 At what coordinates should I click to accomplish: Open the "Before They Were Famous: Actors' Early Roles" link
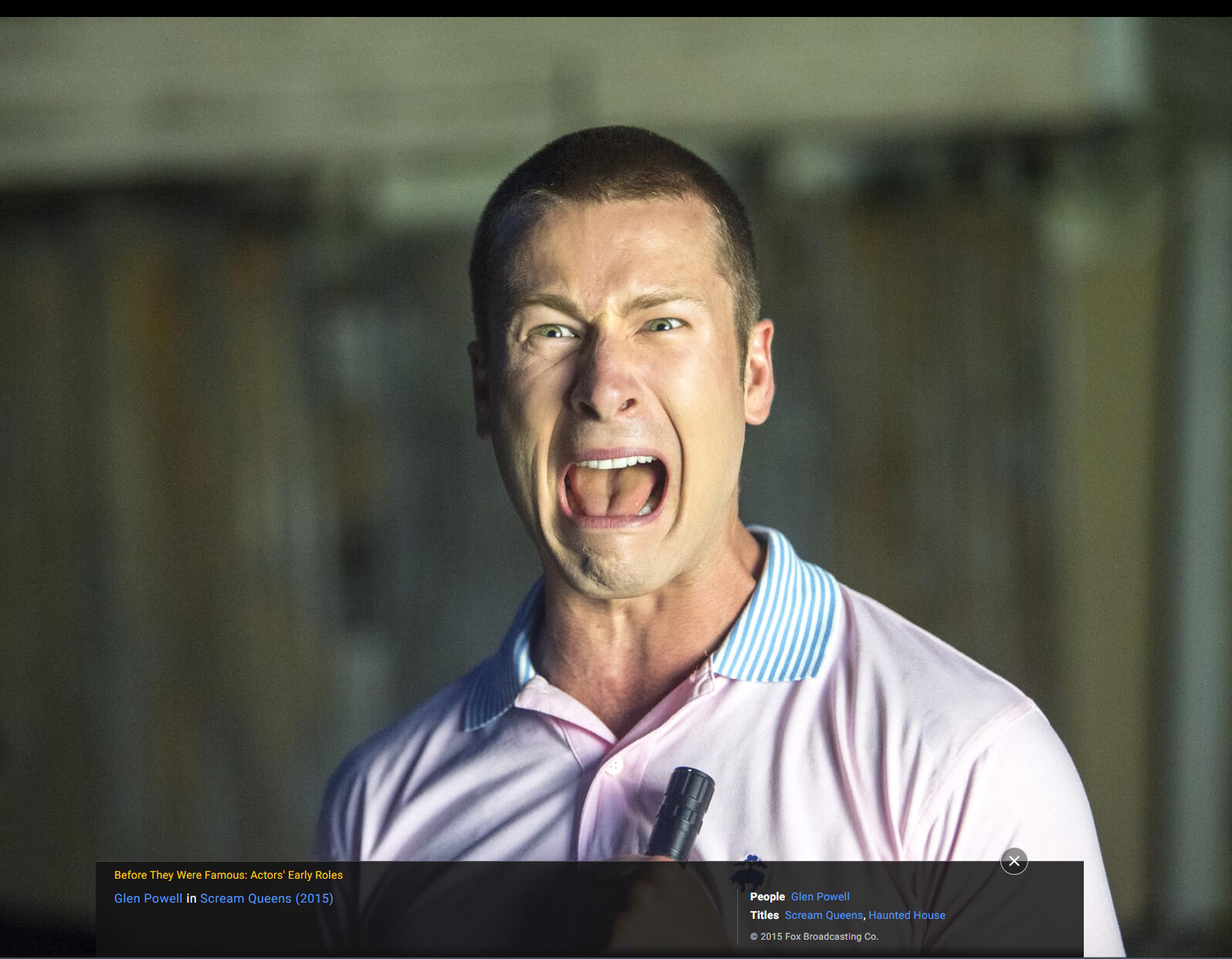tap(228, 875)
